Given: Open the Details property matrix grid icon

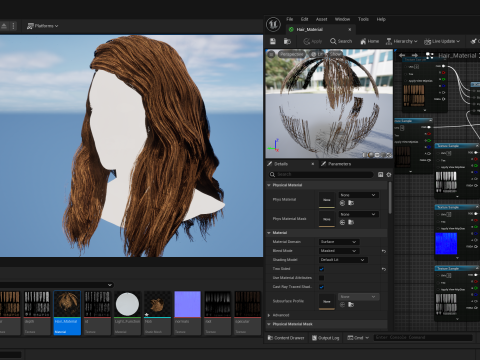Looking at the screenshot, I should click(380, 174).
